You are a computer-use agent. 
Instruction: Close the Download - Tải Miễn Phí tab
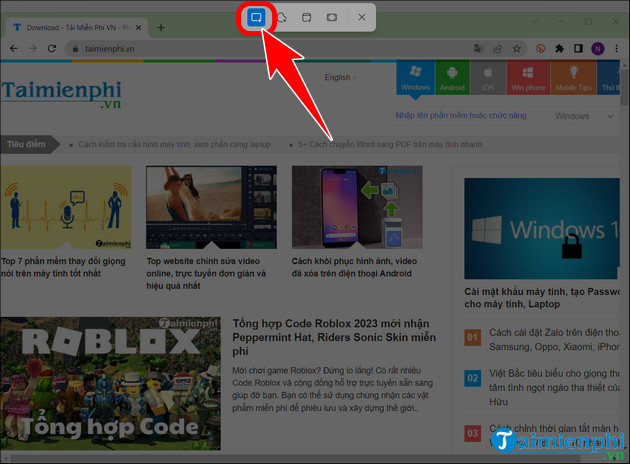point(138,28)
